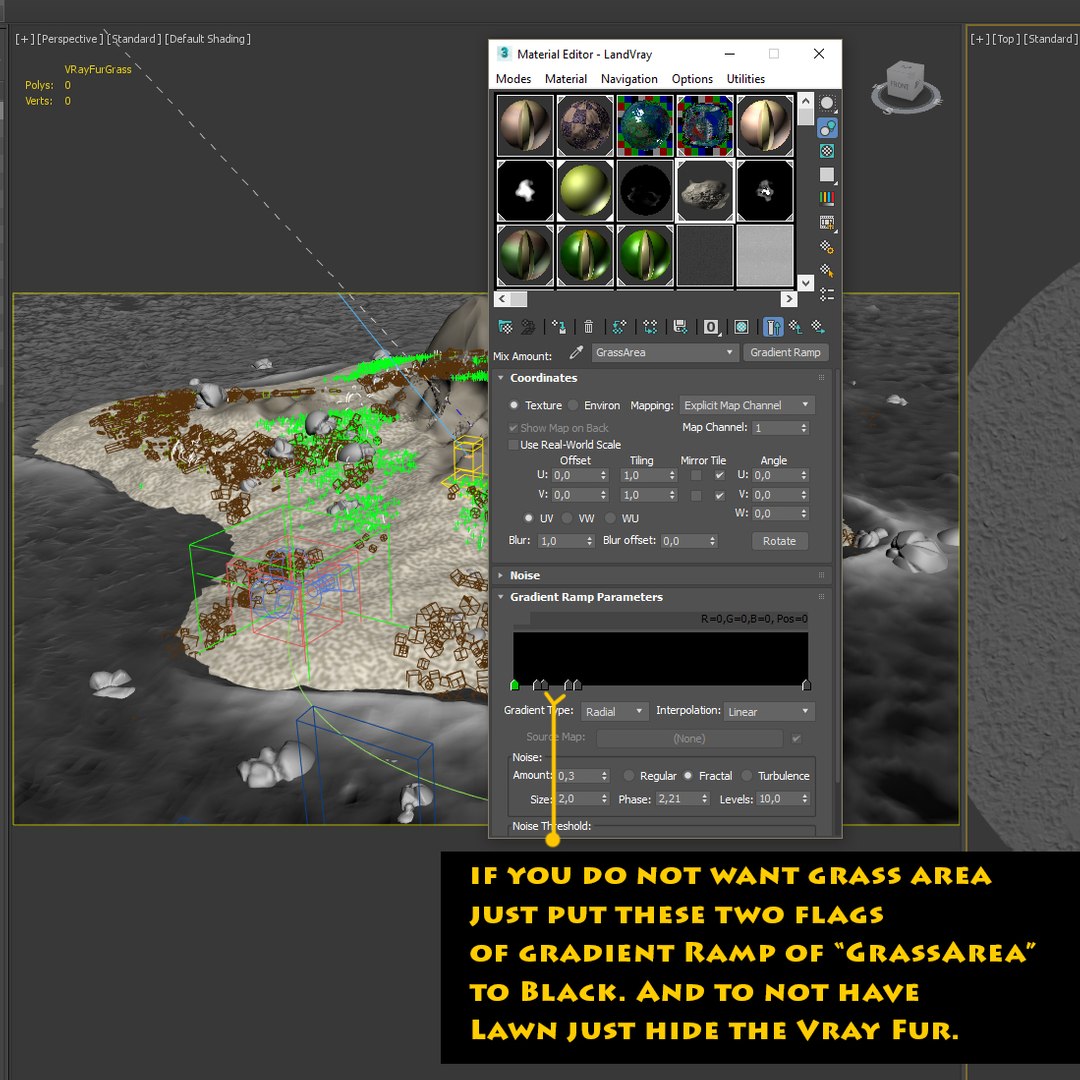Click the Make Unique icon
1080x1080 pixels.
point(650,326)
